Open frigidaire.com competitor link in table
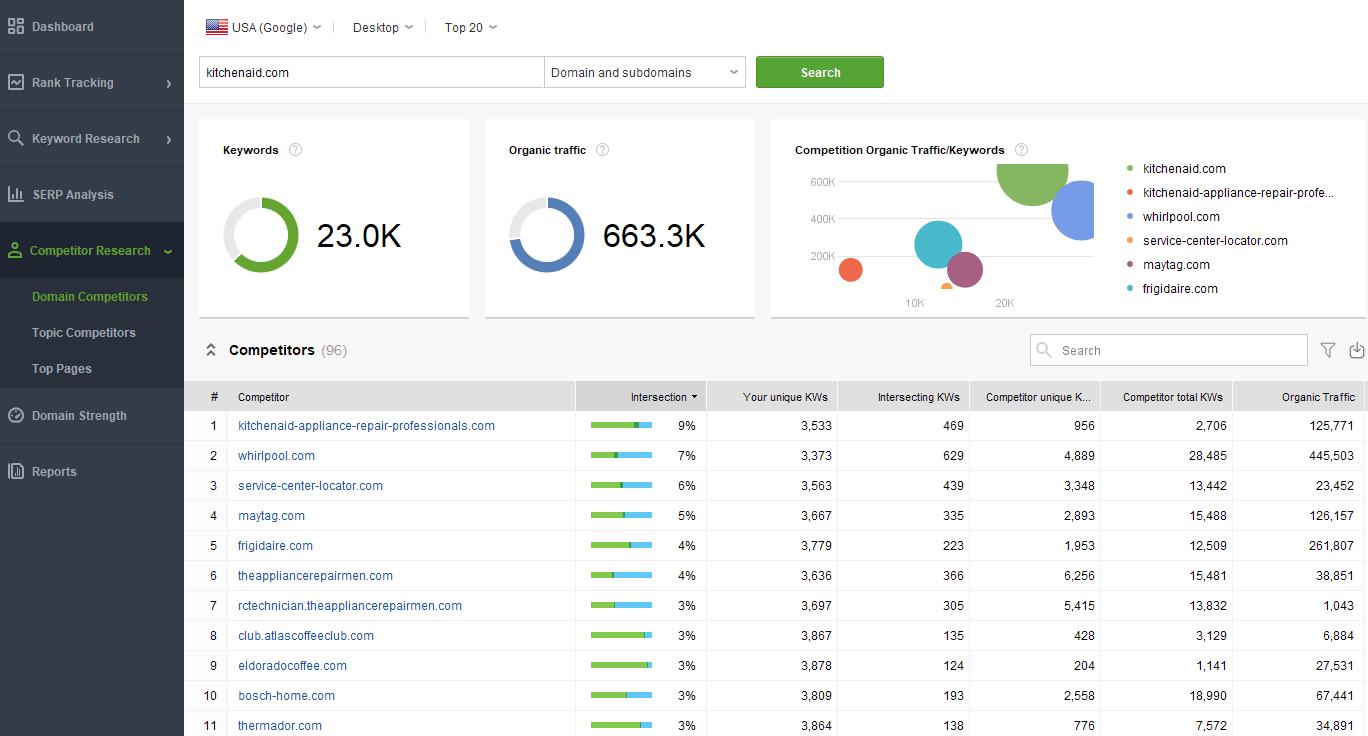 click(276, 546)
